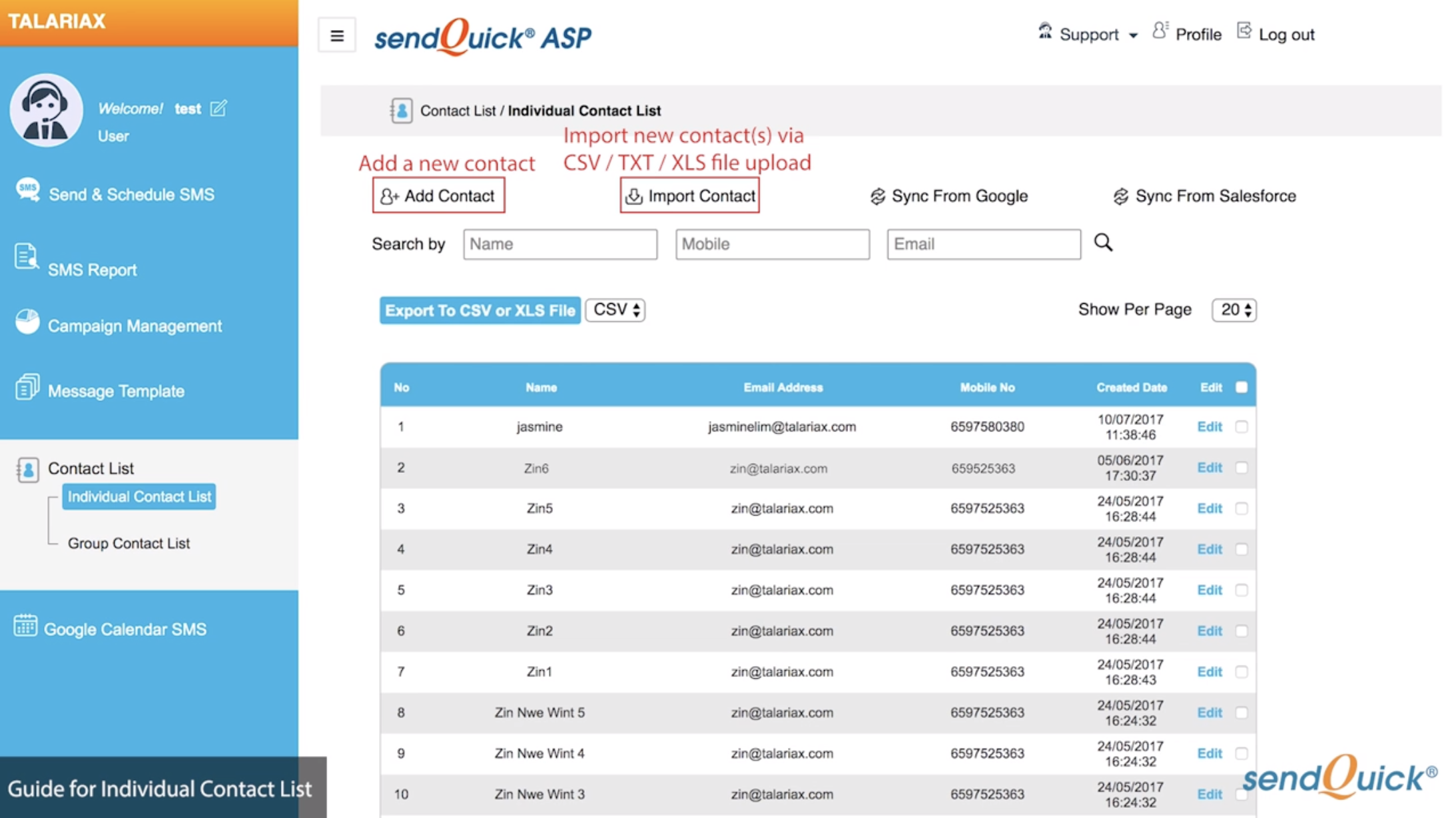Viewport: 1456px width, 818px height.
Task: Open Google Calendar SMS section
Action: tap(125, 629)
